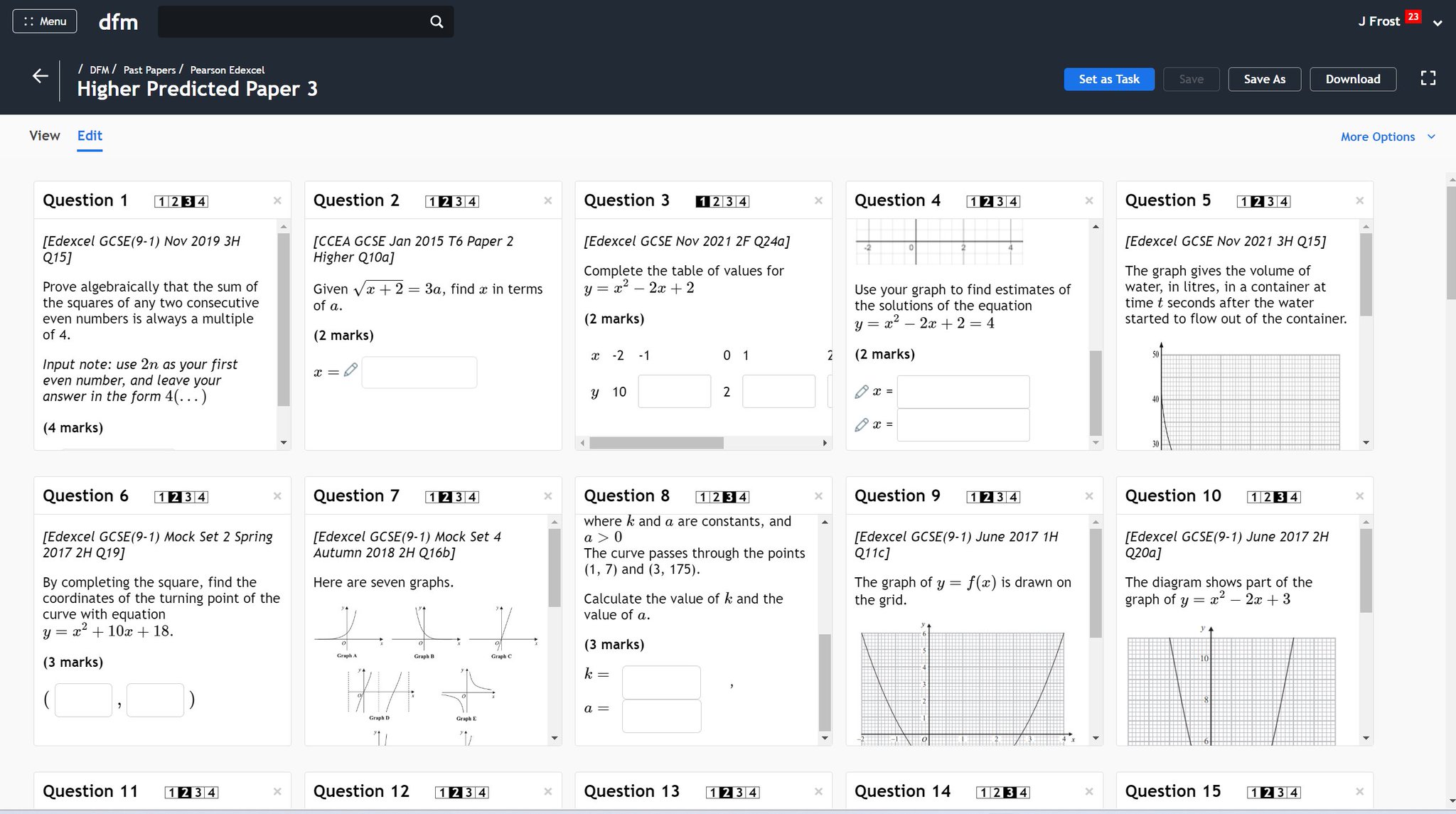Click pencil icon beside Question 2 answer
Viewport: 1456px width, 814px height.
click(x=350, y=370)
